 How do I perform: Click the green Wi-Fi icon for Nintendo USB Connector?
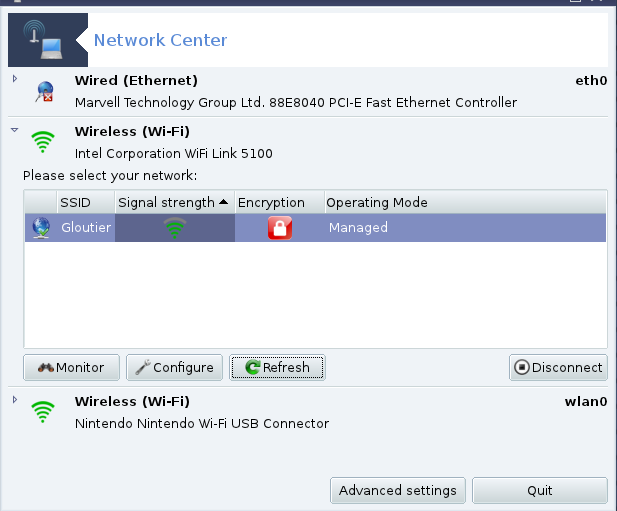(x=42, y=412)
